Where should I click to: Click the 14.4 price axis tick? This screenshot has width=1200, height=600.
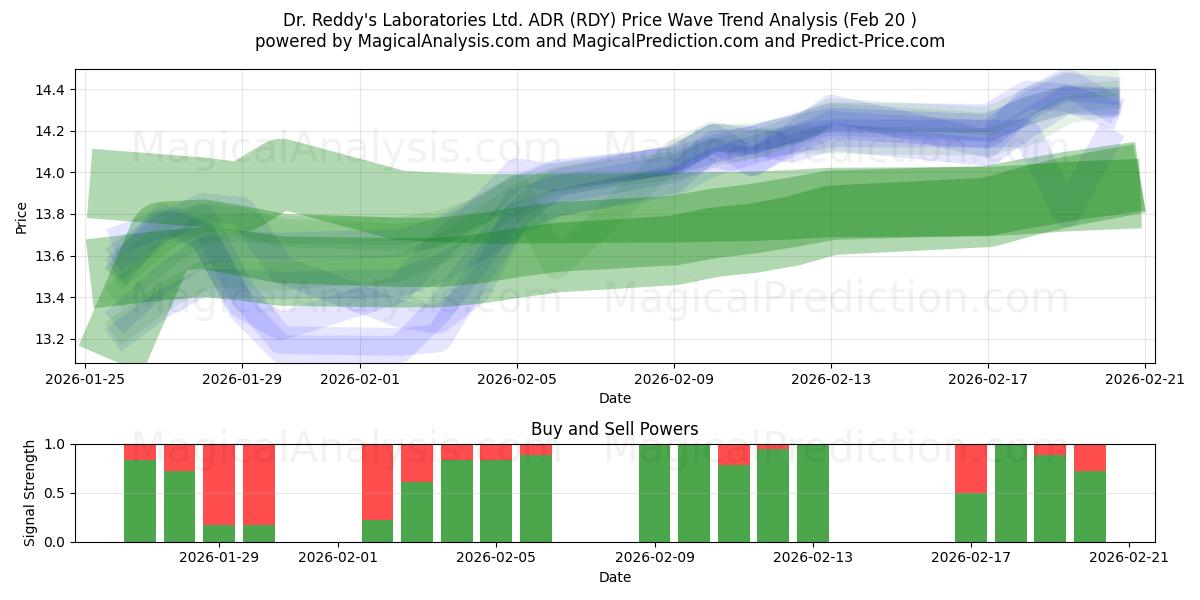click(x=51, y=90)
